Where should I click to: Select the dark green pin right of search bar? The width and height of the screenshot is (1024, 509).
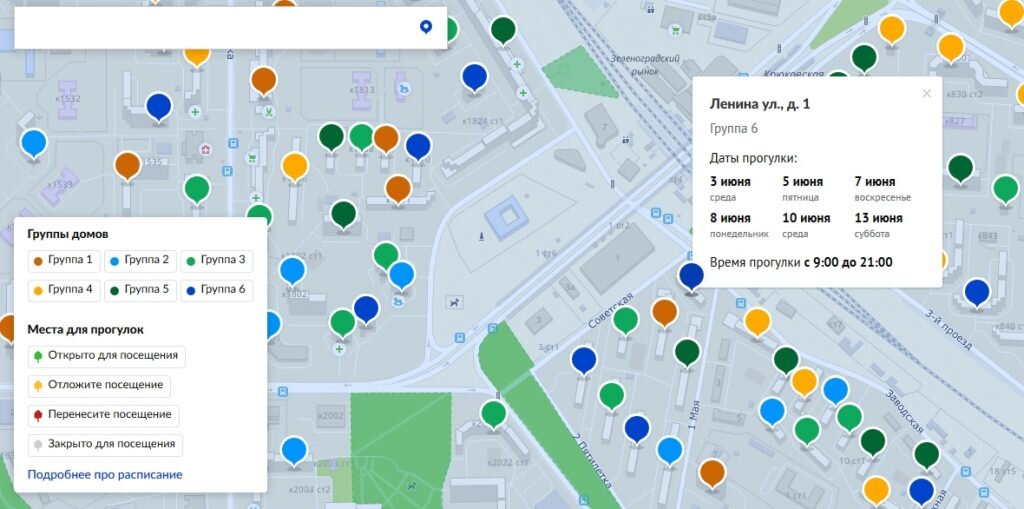coord(504,29)
